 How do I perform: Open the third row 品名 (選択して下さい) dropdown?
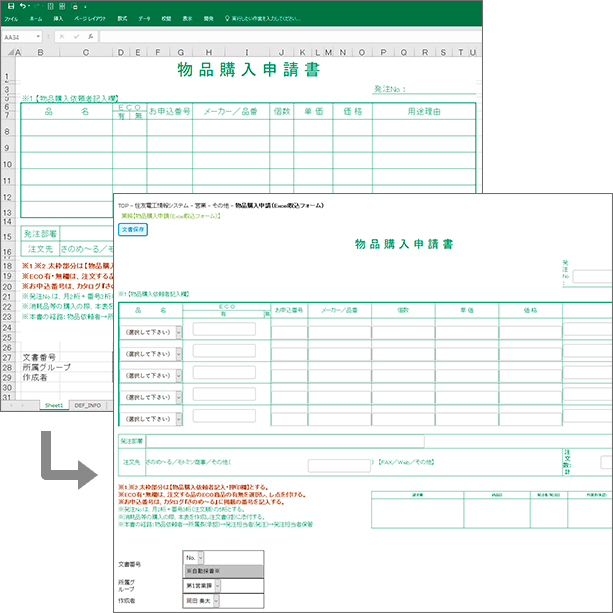pyautogui.click(x=151, y=375)
